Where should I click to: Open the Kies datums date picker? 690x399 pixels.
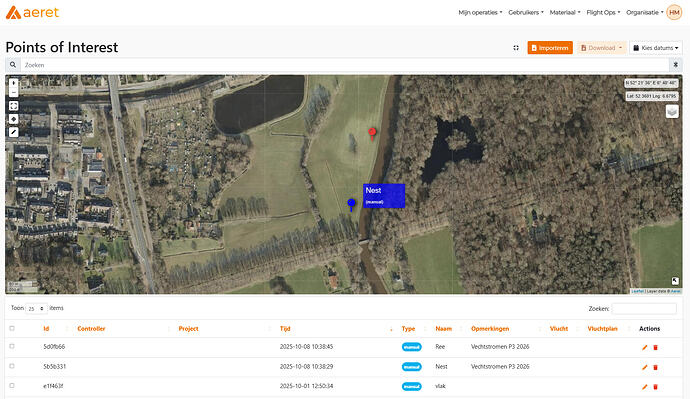point(656,48)
